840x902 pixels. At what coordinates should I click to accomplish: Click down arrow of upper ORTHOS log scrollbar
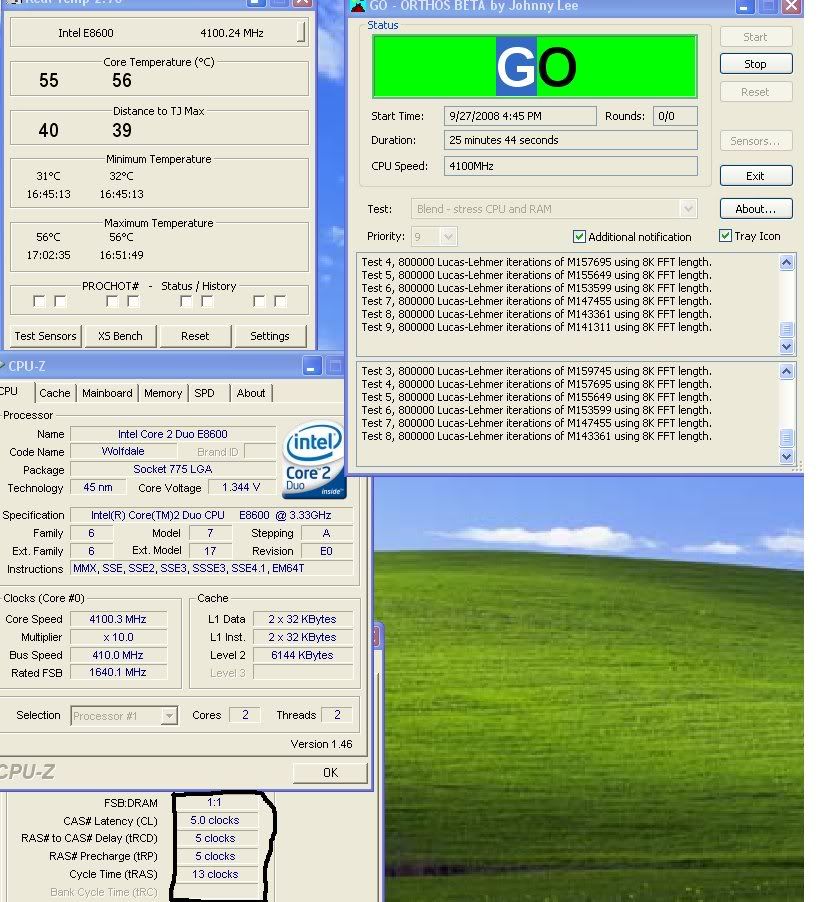pyautogui.click(x=786, y=347)
